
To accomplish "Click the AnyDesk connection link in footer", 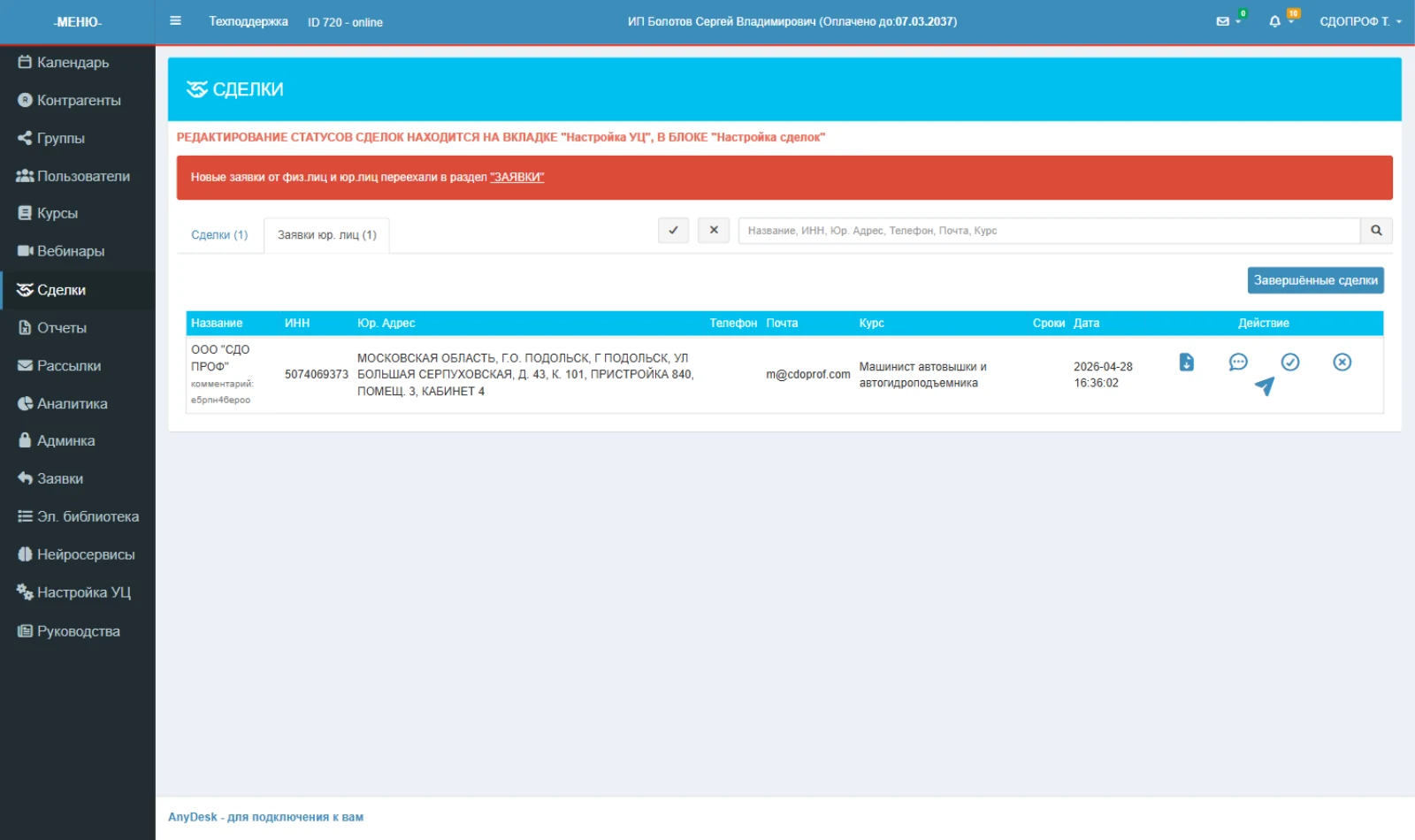I will pos(265,817).
